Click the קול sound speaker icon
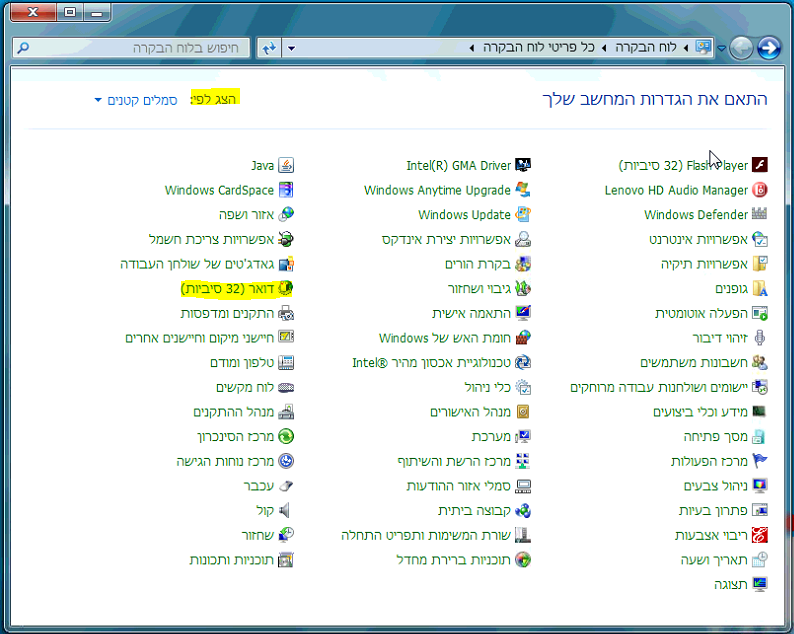 click(x=286, y=510)
